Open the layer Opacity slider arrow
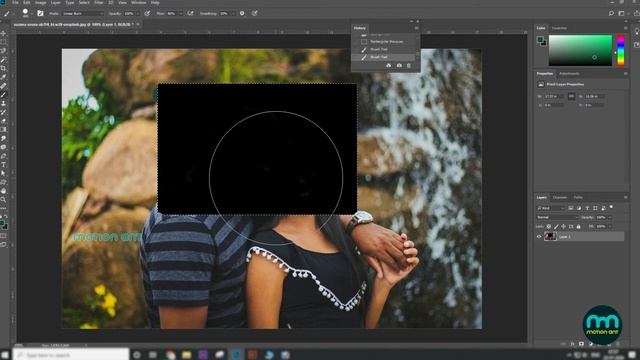Image resolution: width=640 pixels, height=360 pixels. 609,217
